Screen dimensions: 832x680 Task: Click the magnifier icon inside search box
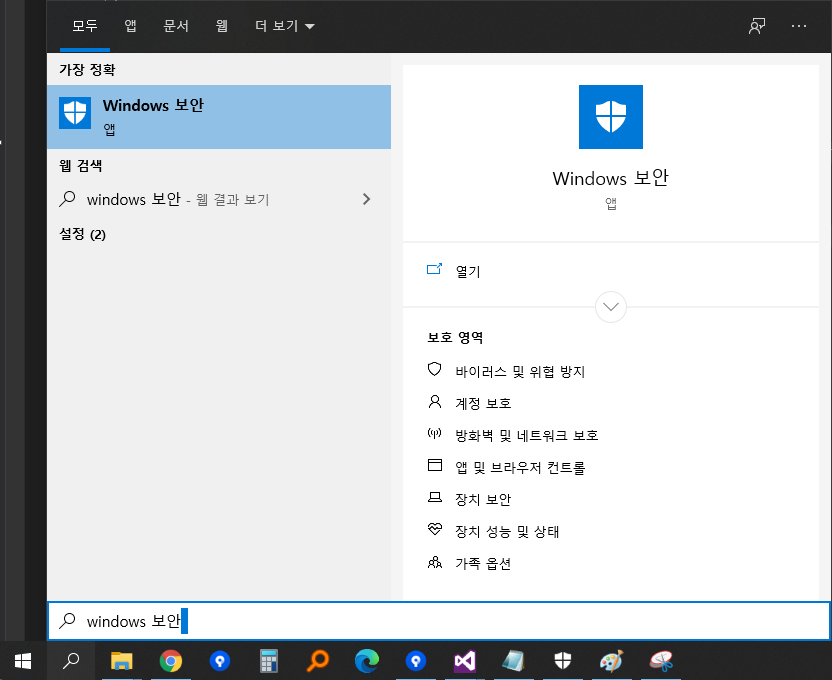click(67, 621)
